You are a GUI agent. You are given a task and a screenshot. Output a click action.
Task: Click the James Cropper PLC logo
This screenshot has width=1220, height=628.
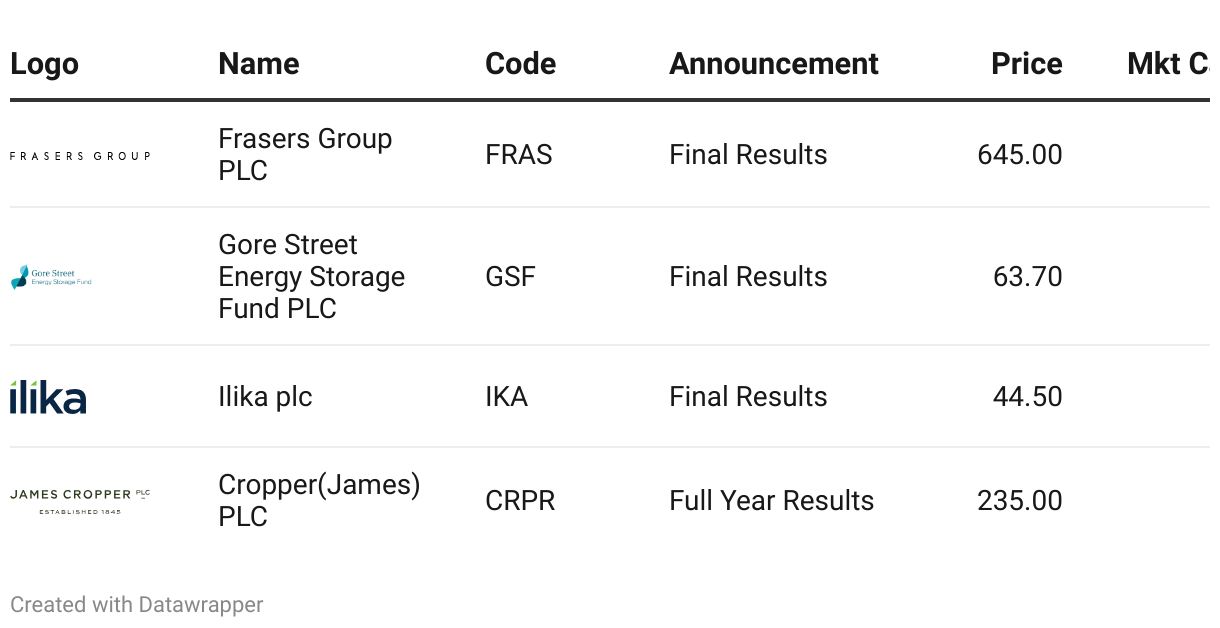pyautogui.click(x=80, y=501)
